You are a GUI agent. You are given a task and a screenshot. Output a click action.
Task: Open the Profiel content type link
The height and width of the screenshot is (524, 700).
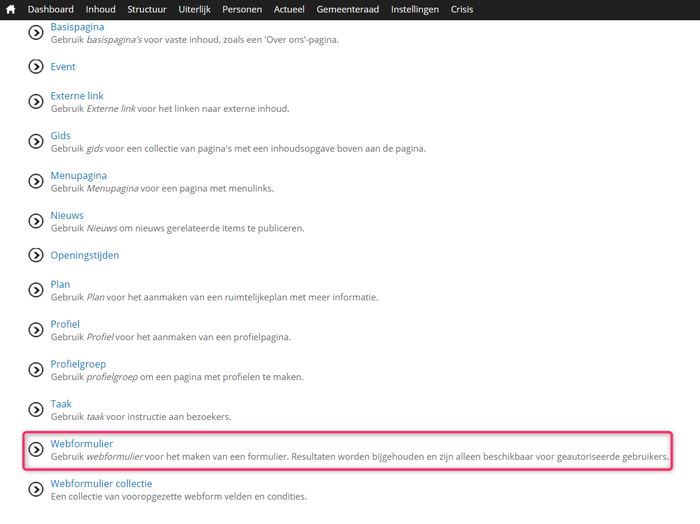tap(65, 324)
